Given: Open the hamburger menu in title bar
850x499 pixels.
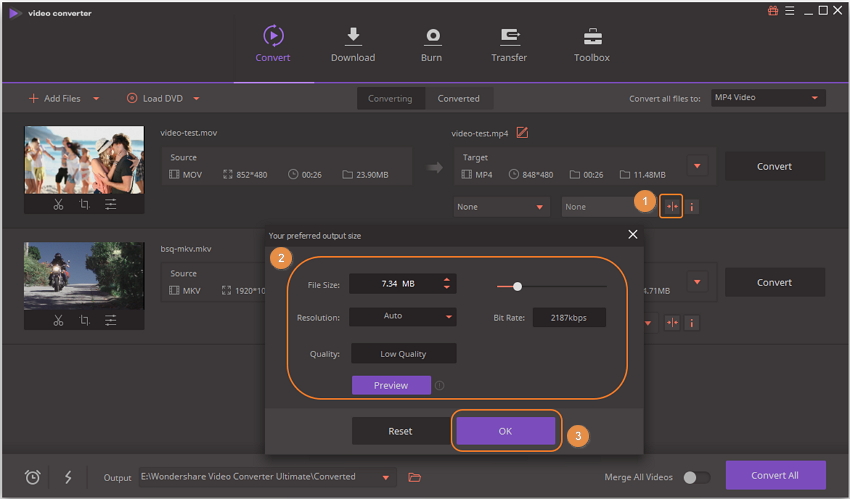Looking at the screenshot, I should [790, 11].
